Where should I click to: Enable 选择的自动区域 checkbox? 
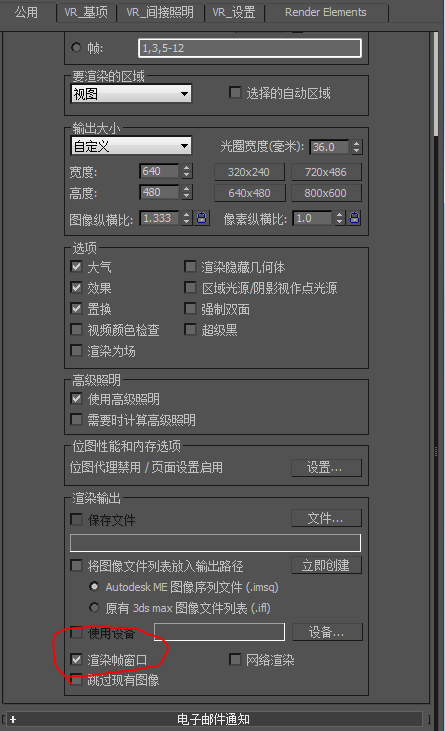(235, 92)
